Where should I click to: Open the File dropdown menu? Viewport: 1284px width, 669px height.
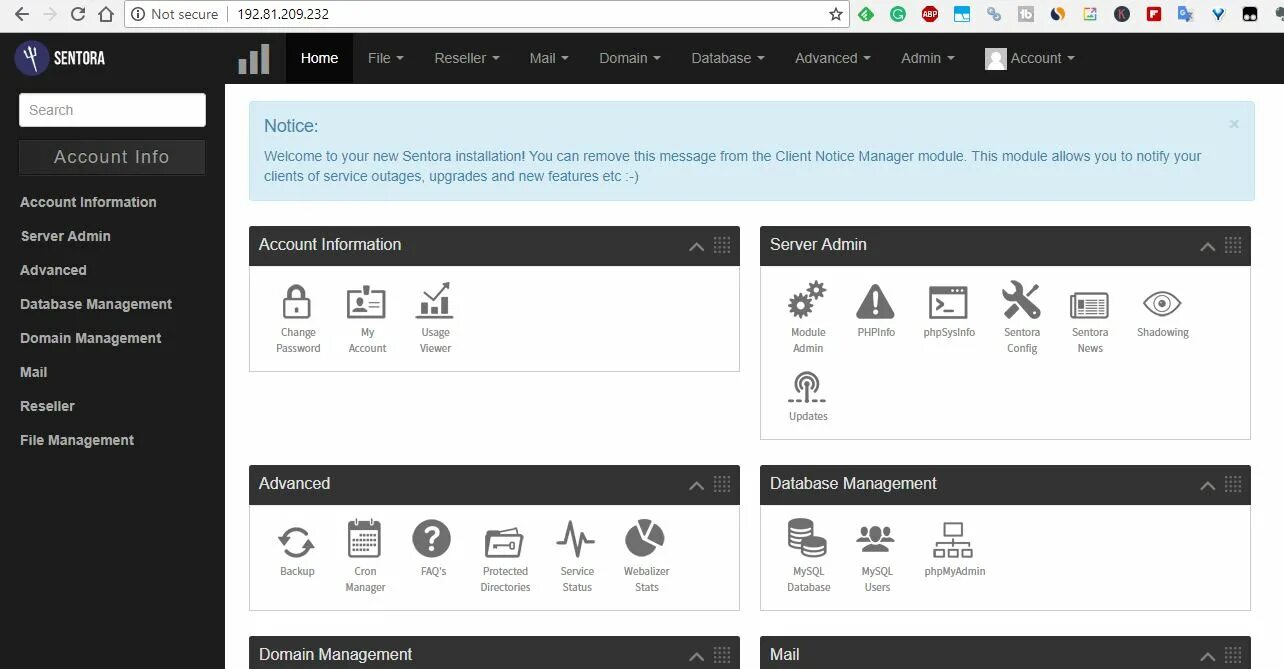click(386, 58)
